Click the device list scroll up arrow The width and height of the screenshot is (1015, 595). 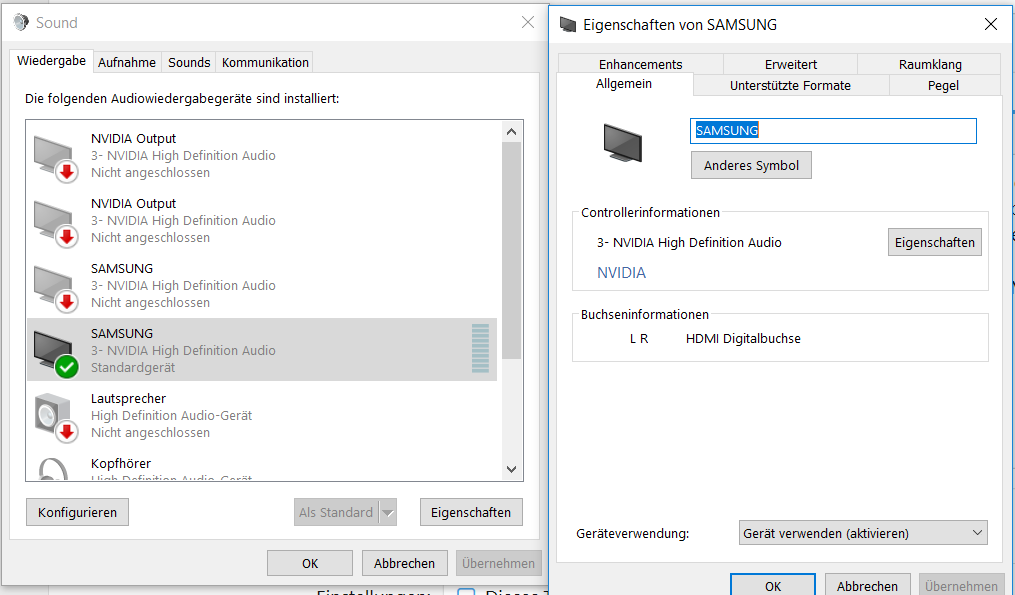511,131
